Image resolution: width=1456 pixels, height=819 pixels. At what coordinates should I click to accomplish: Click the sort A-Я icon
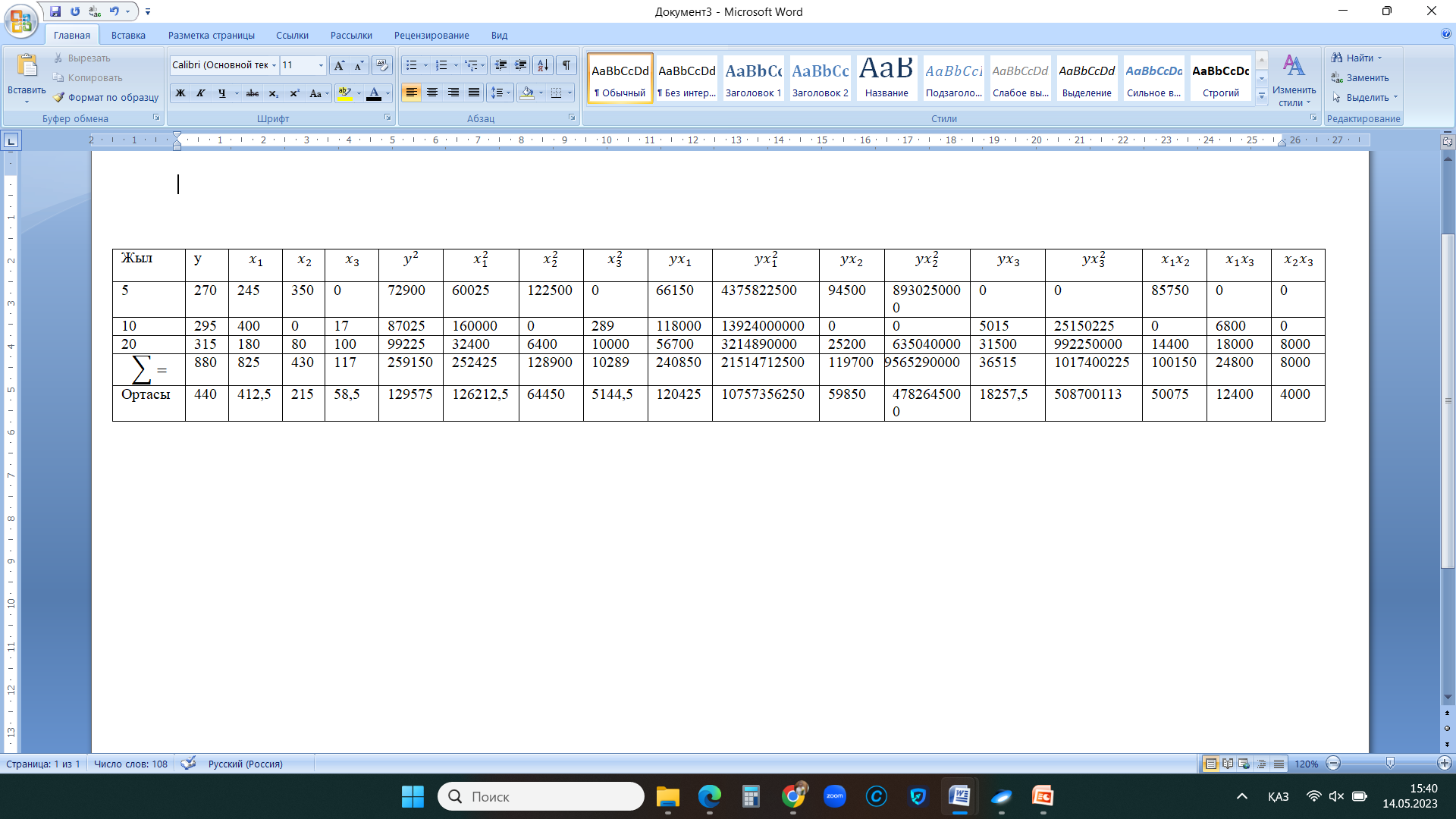[543, 65]
